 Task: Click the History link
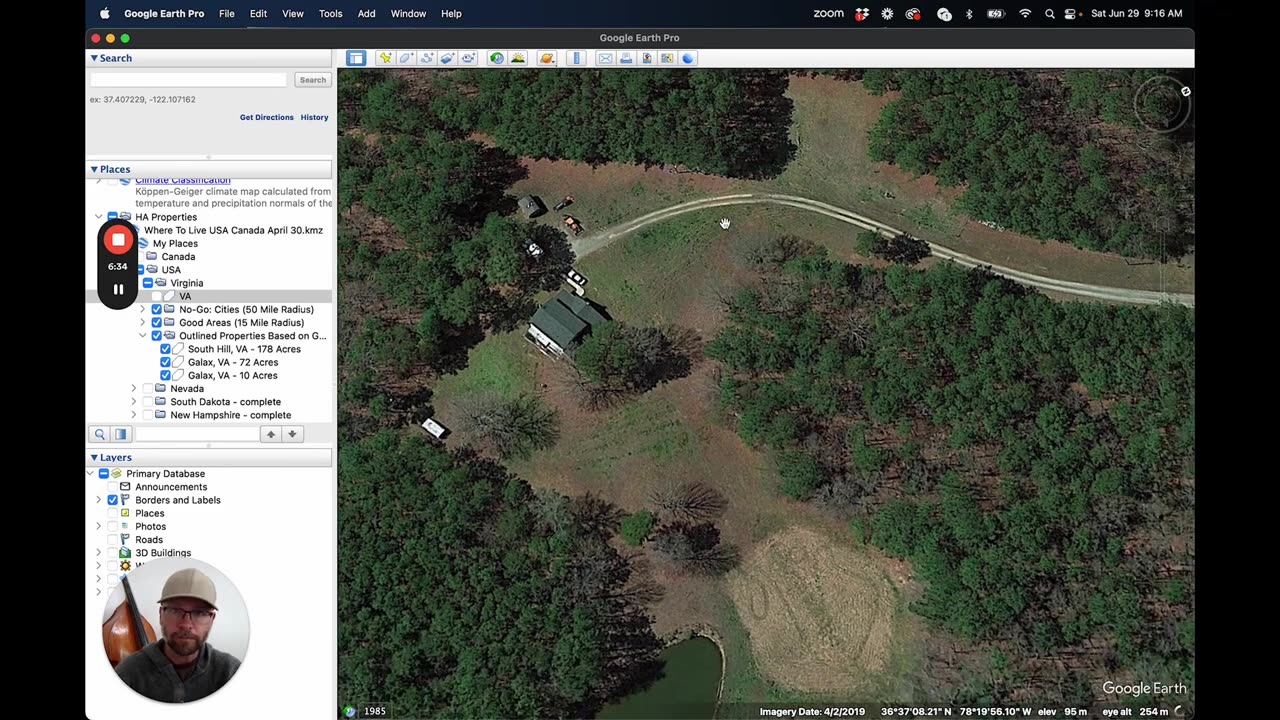point(314,117)
